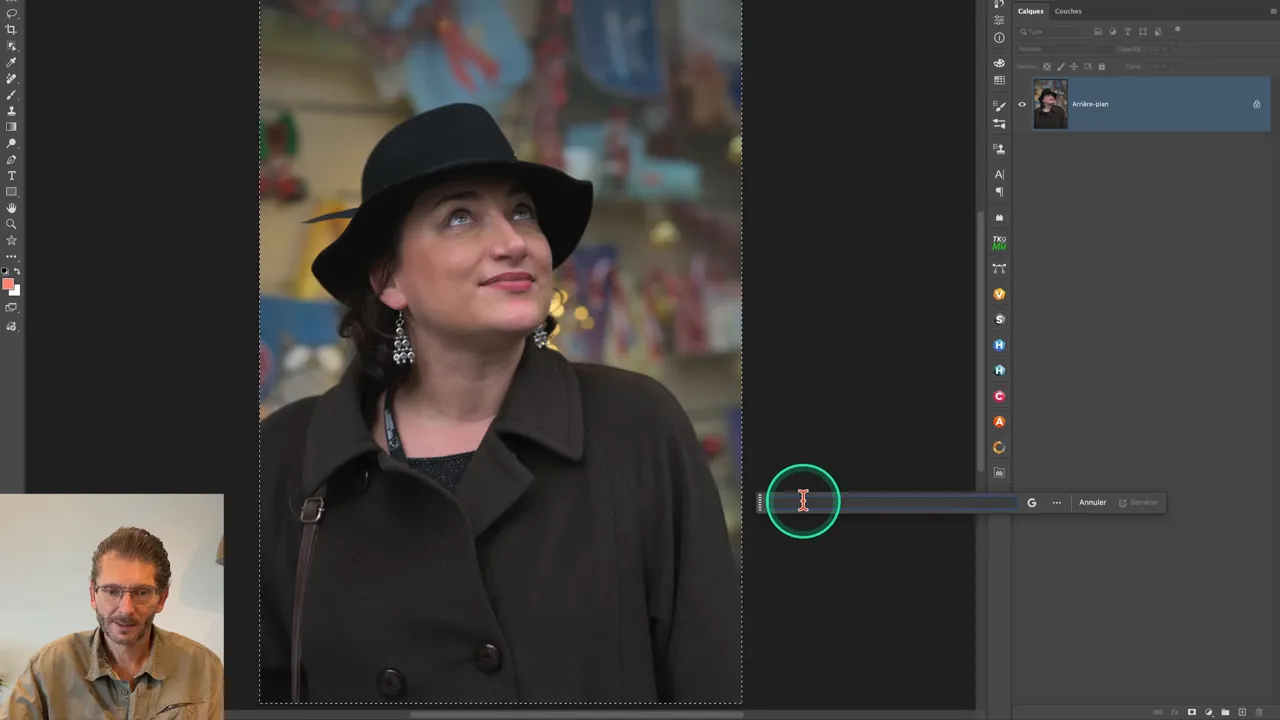
Task: Select the Clone Stamp tool
Action: [x=12, y=110]
